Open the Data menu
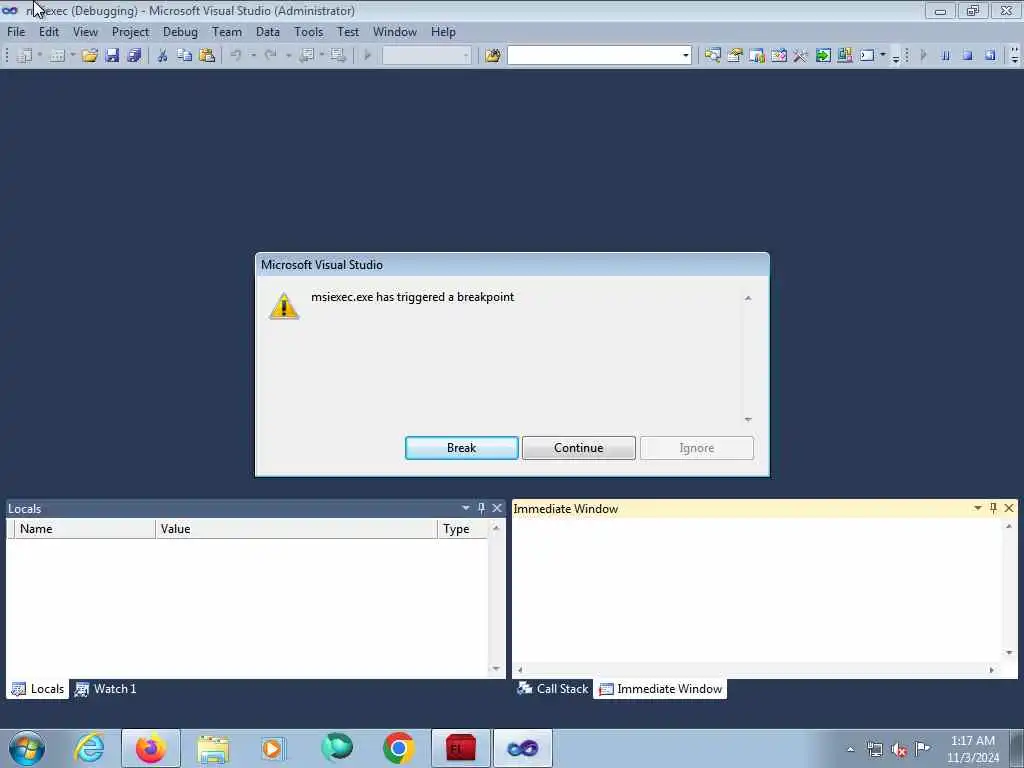 click(x=268, y=31)
